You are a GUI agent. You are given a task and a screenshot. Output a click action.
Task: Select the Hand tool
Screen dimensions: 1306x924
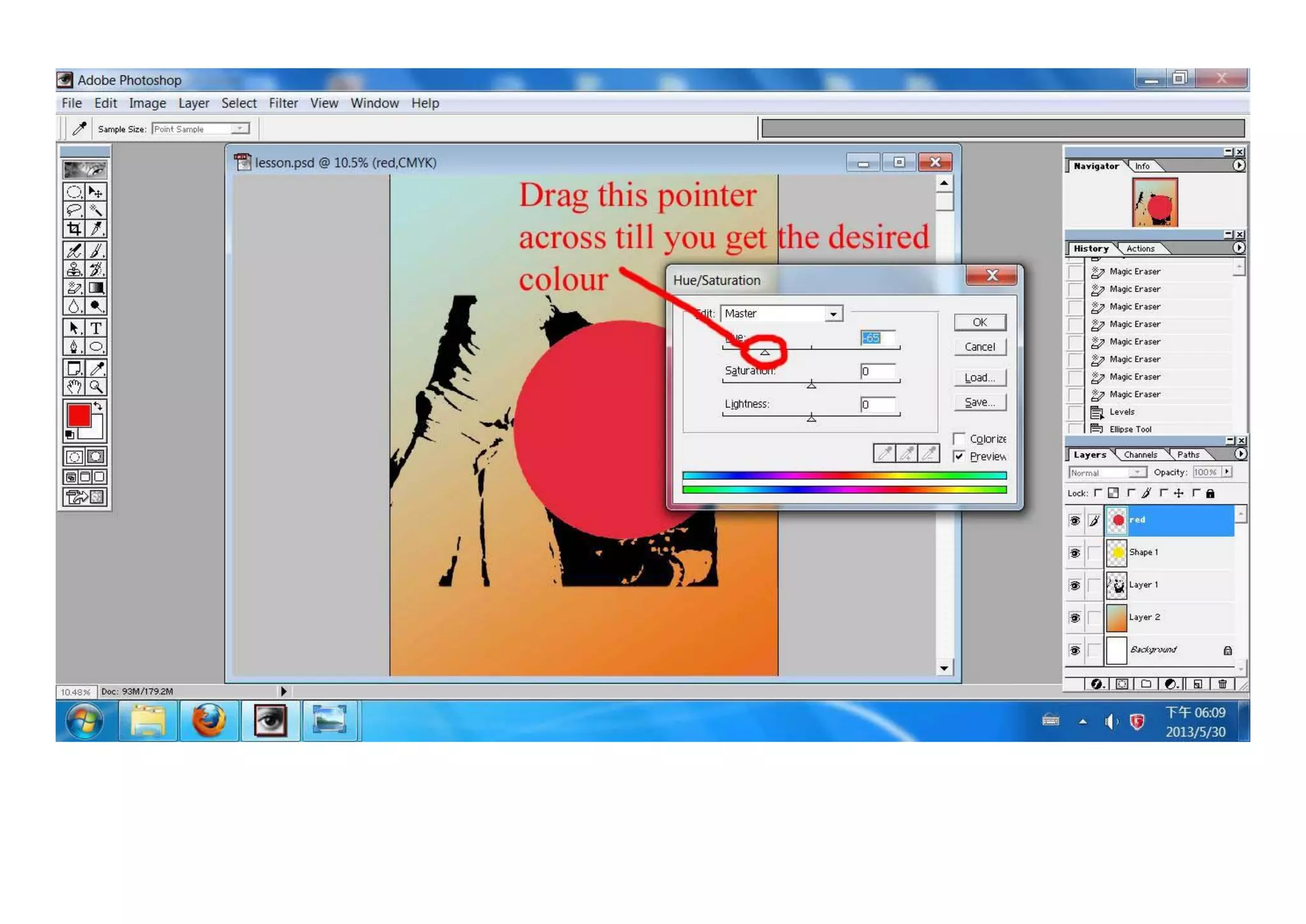coord(74,386)
